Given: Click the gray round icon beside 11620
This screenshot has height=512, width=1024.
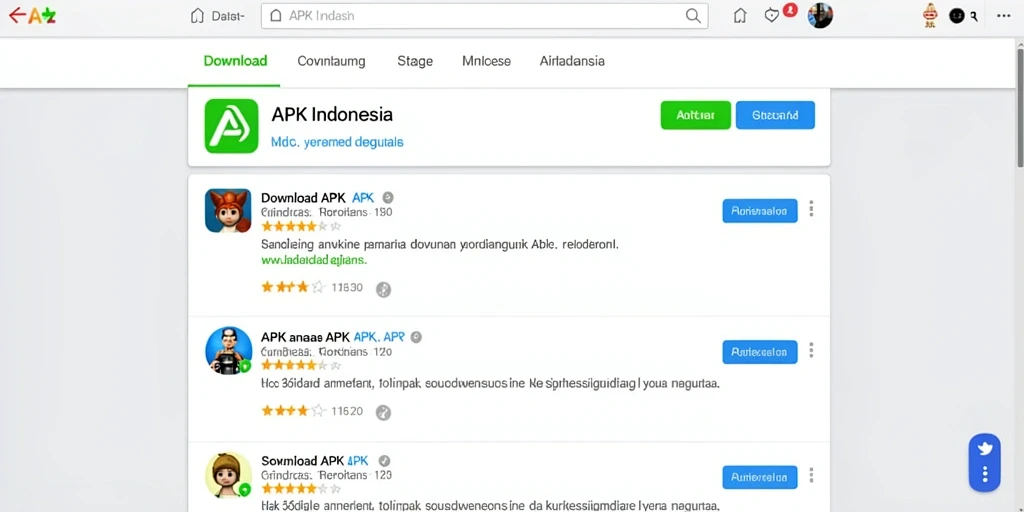Looking at the screenshot, I should 383,412.
